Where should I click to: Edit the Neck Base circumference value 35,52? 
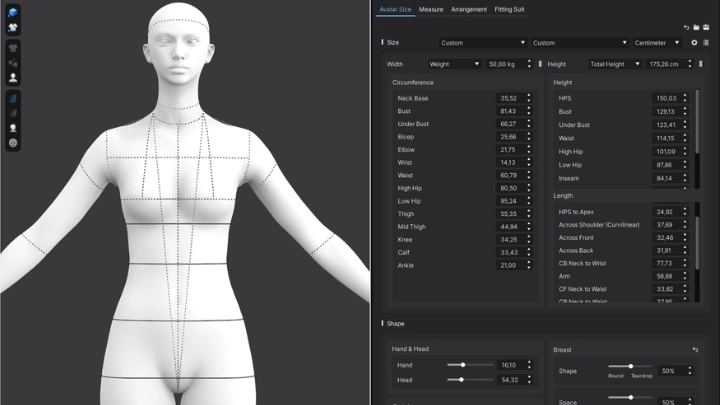click(x=510, y=98)
